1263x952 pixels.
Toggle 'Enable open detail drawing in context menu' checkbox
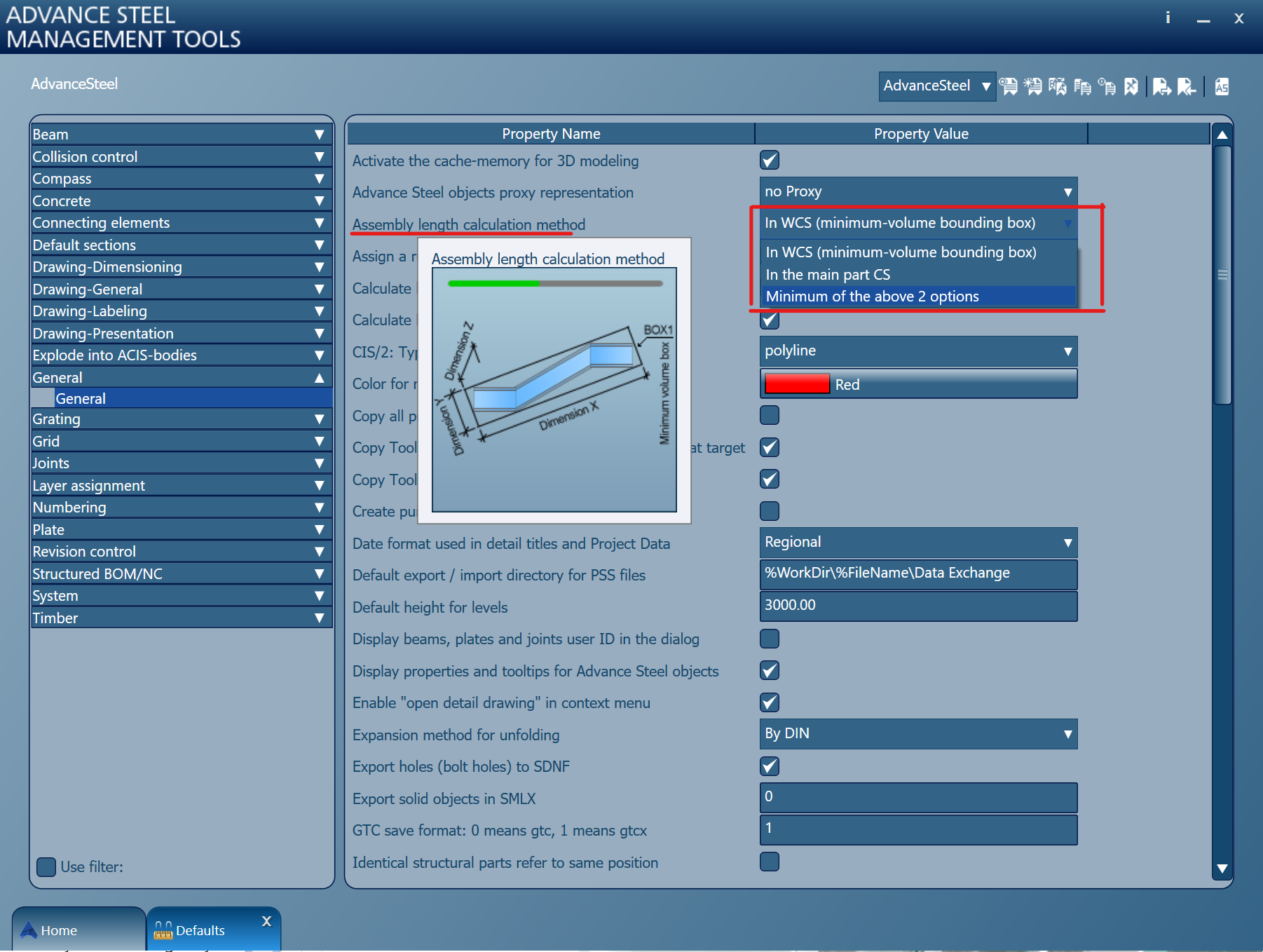coord(770,702)
